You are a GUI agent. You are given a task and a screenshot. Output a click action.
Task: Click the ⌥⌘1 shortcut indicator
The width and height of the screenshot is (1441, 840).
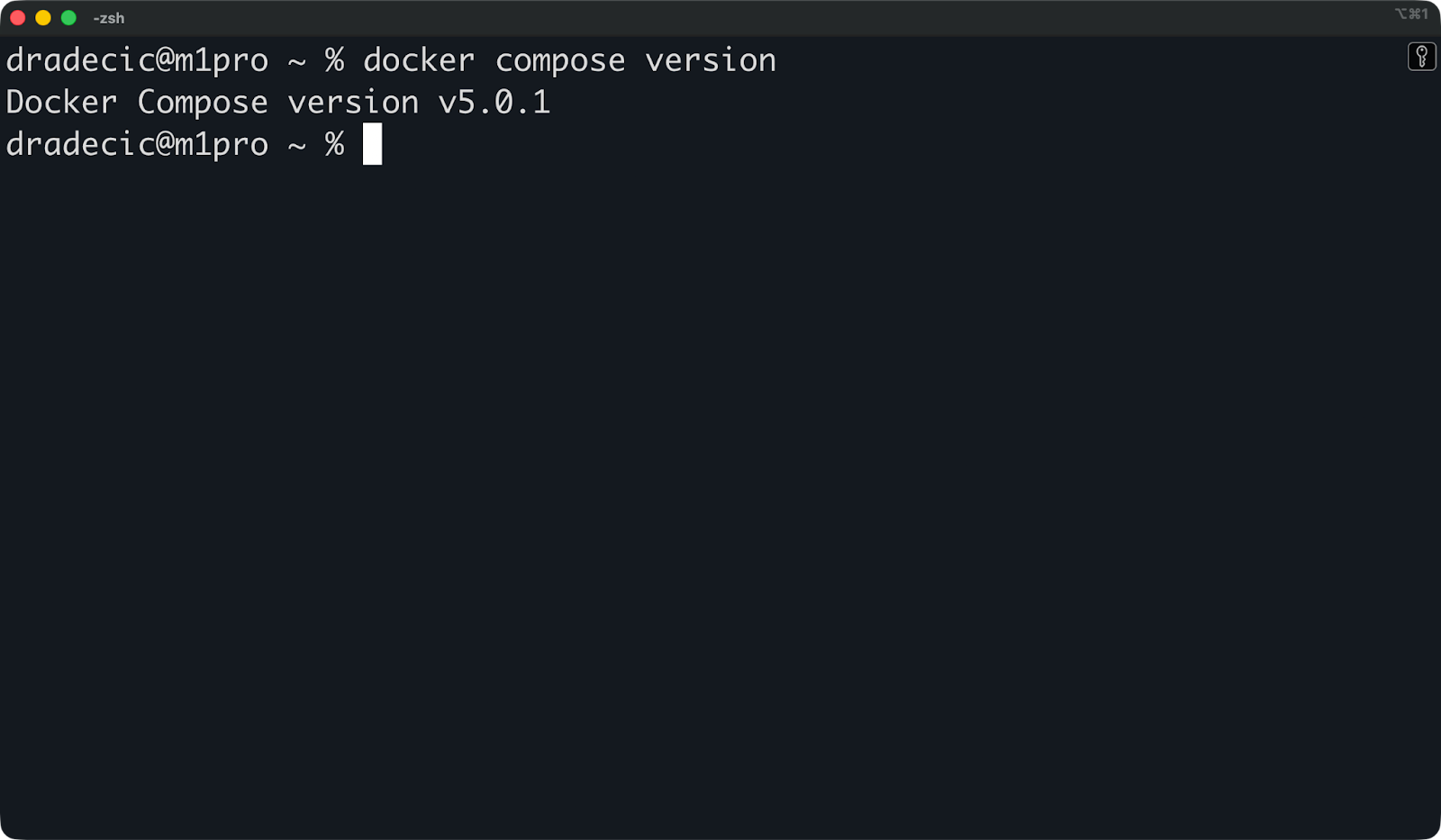(1411, 14)
